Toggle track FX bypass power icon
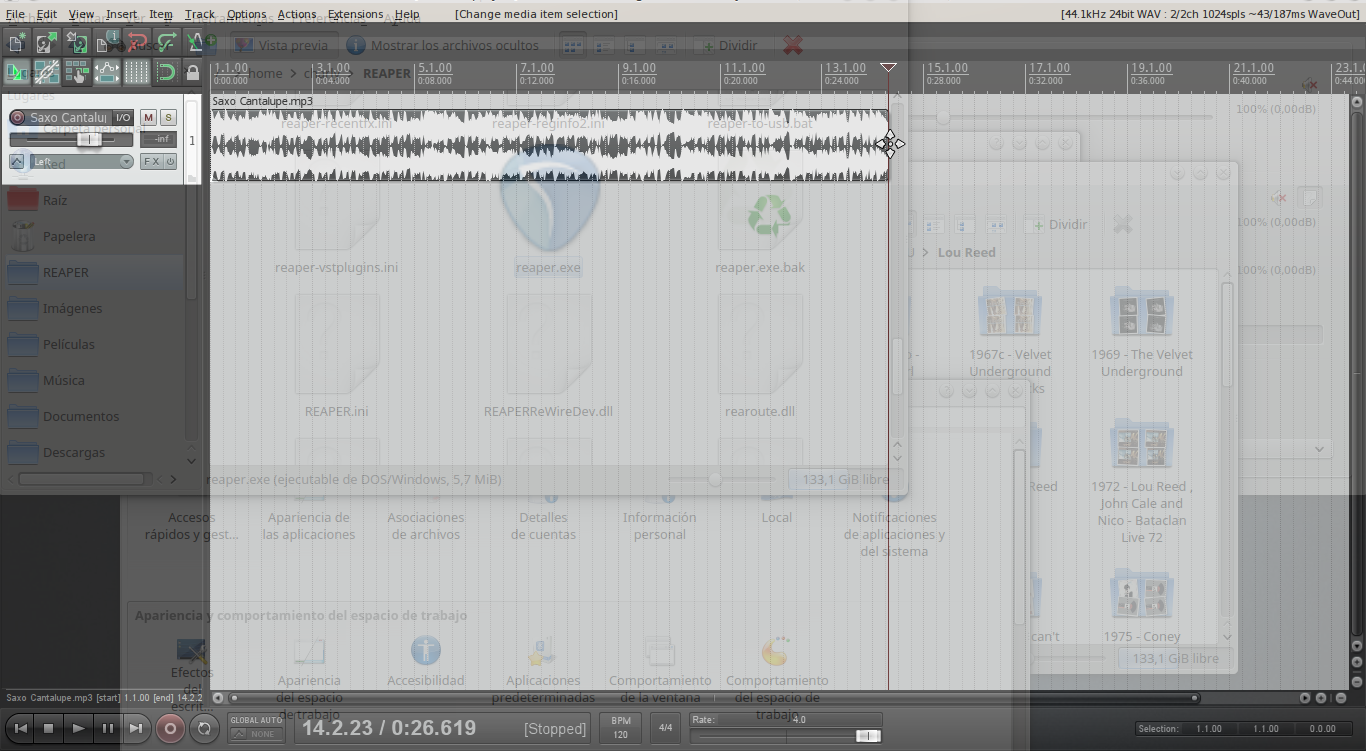 [x=171, y=162]
